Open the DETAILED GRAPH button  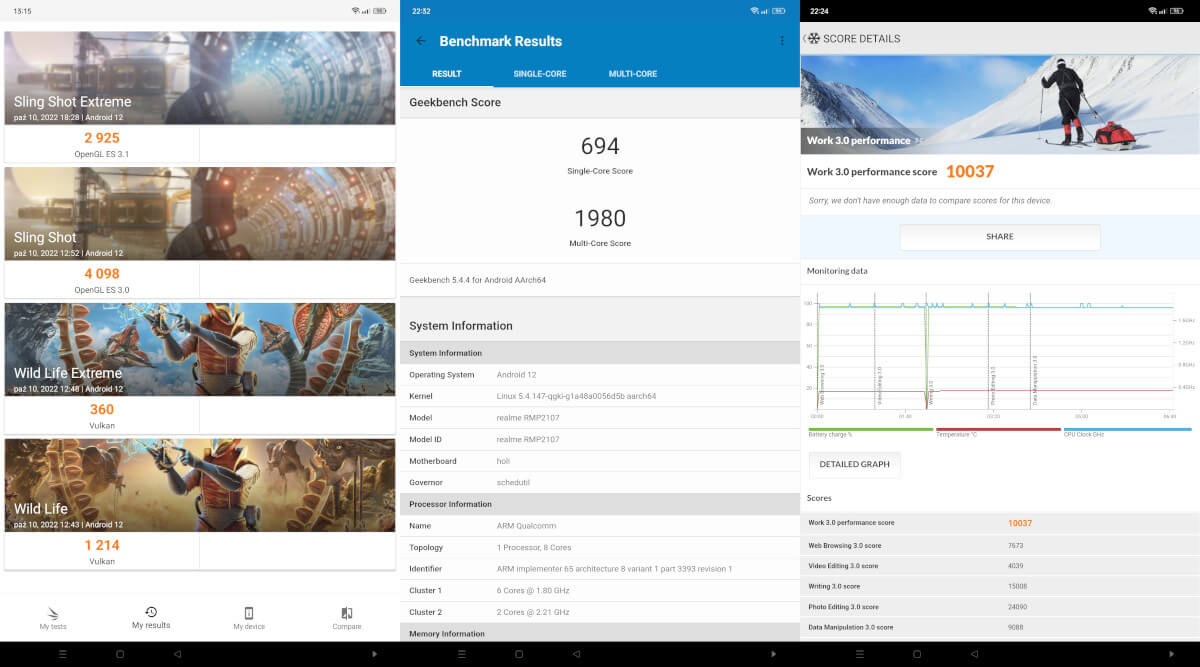[x=854, y=464]
